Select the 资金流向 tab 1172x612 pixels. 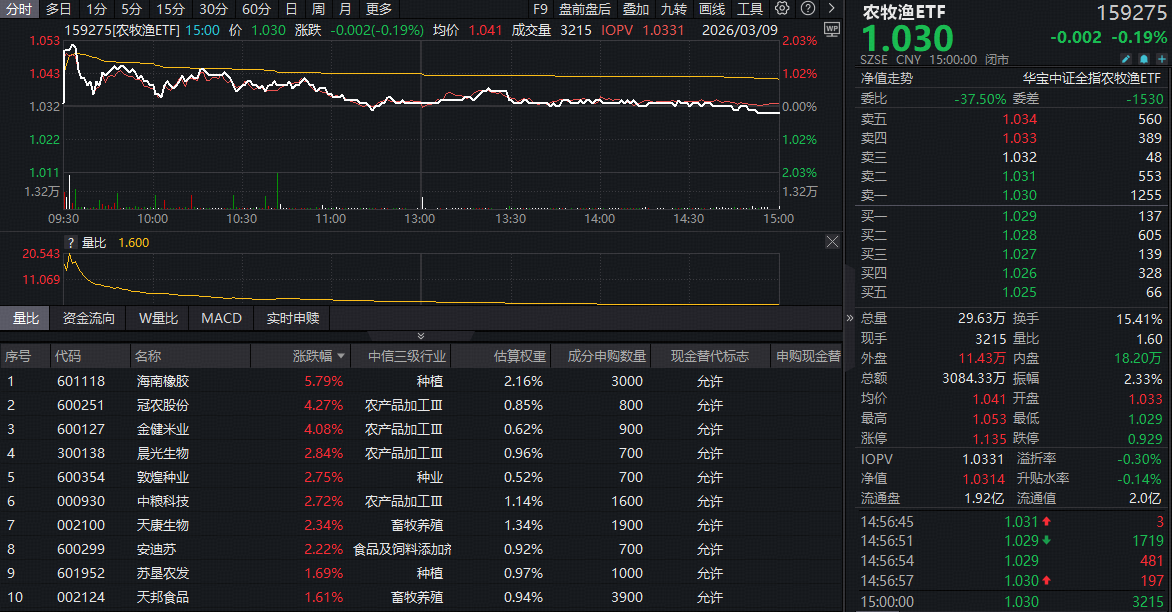click(x=89, y=318)
